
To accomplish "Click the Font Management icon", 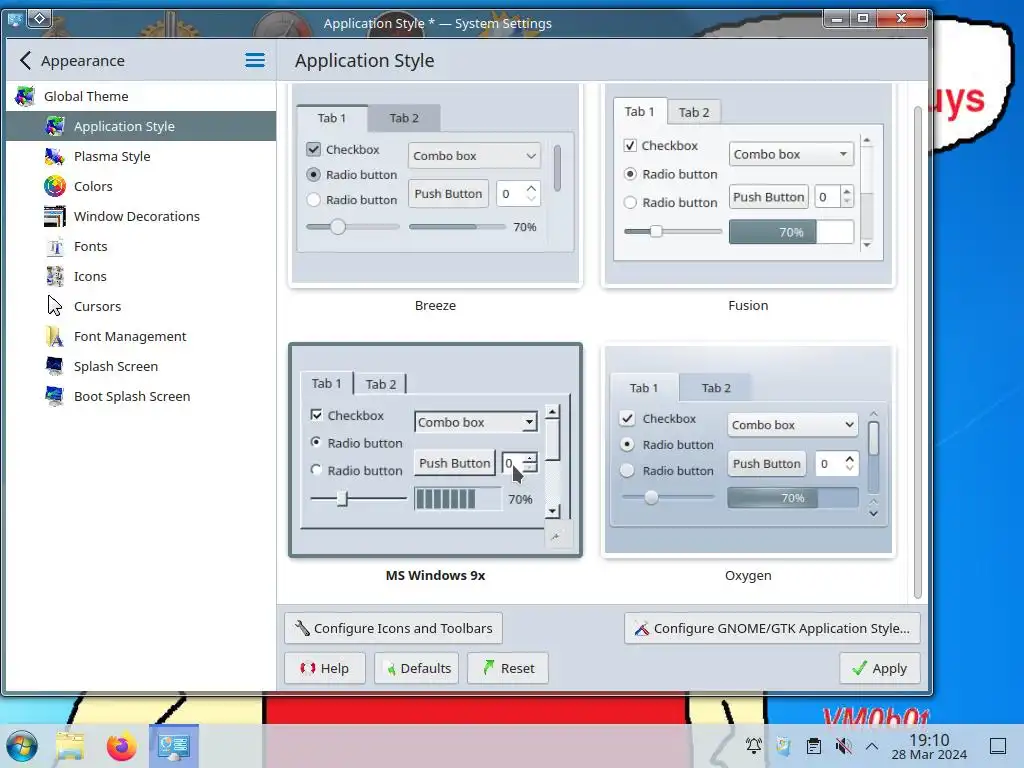I will (x=55, y=336).
